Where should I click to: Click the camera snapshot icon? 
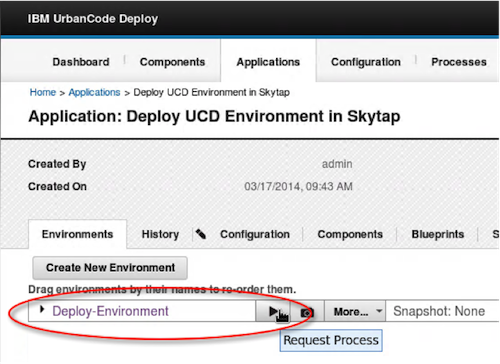coord(307,312)
